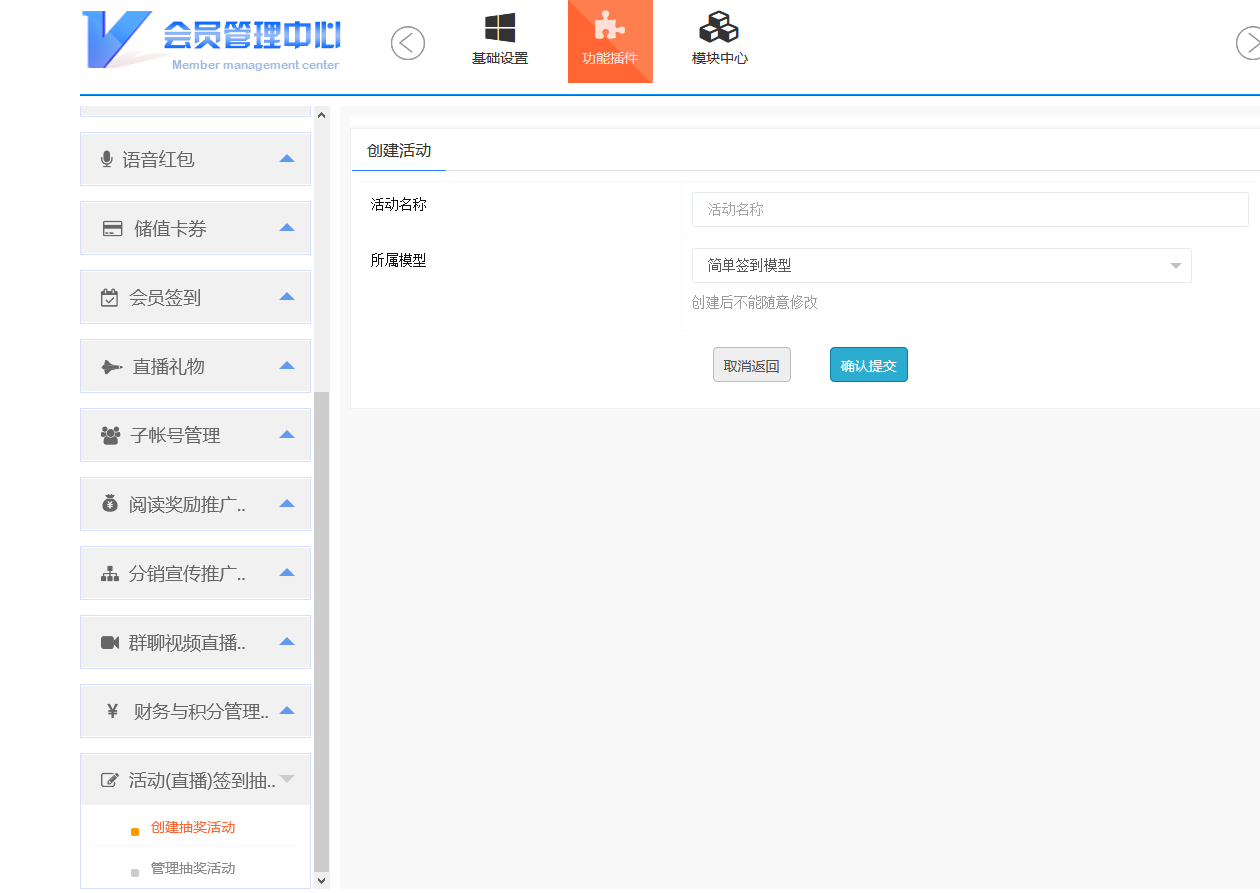Click the sitemap icon for 分销宣传推广

tap(110, 574)
